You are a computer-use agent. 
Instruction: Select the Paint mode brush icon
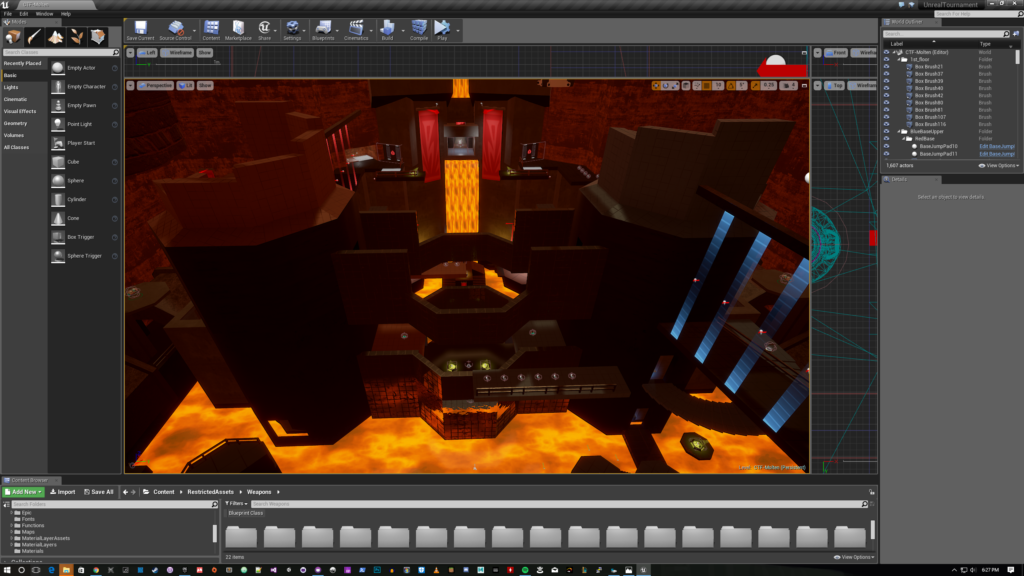click(34, 37)
